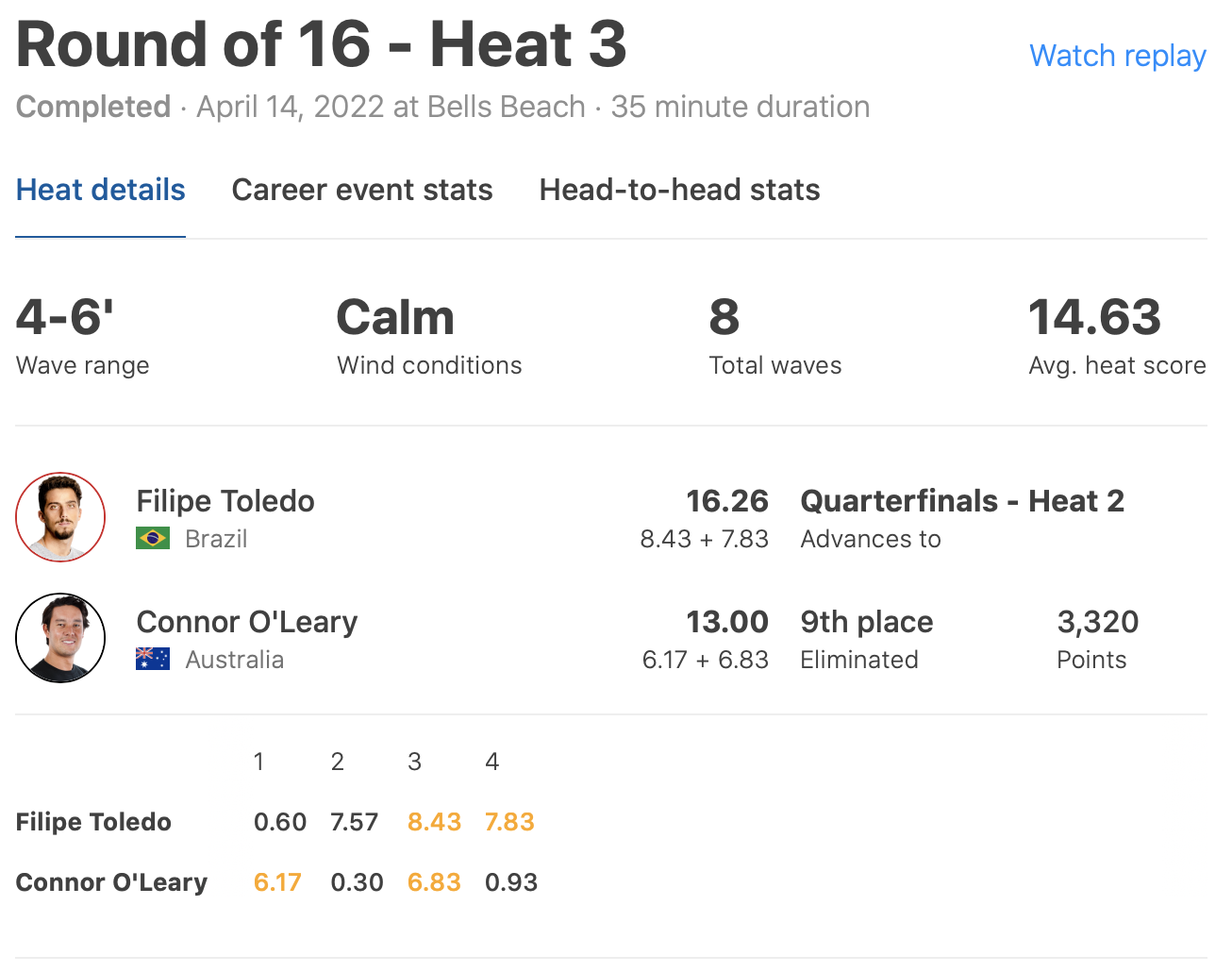Screen dimensions: 1232x972
Task: Select Toledo's 8.43 wave score
Action: tap(434, 822)
